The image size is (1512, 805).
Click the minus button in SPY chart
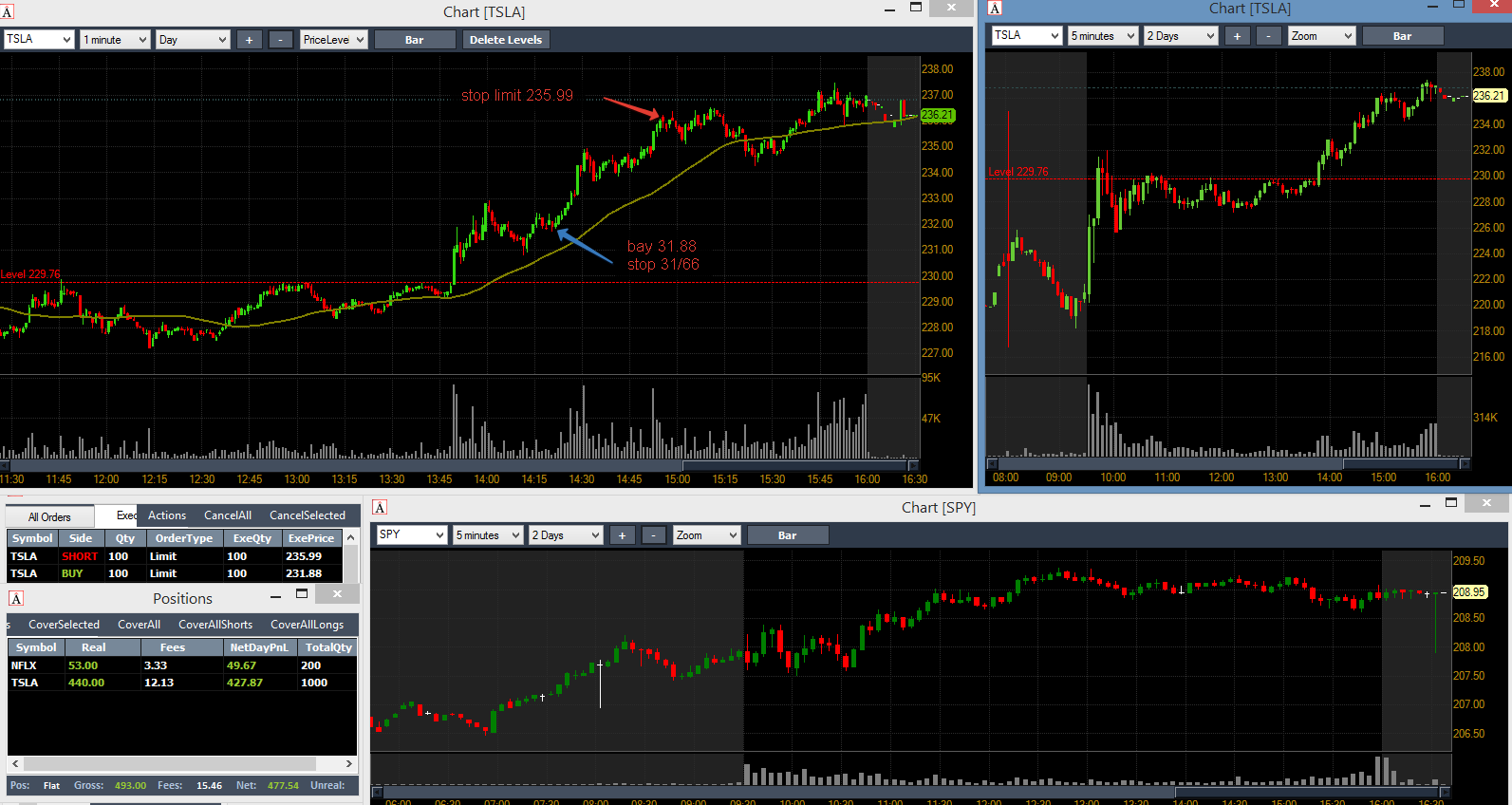coord(653,534)
